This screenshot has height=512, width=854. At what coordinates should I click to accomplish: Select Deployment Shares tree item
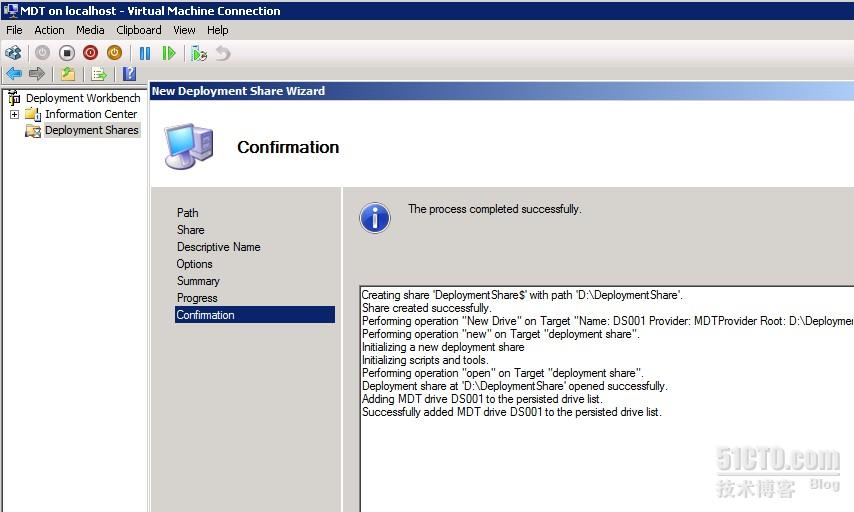click(92, 130)
